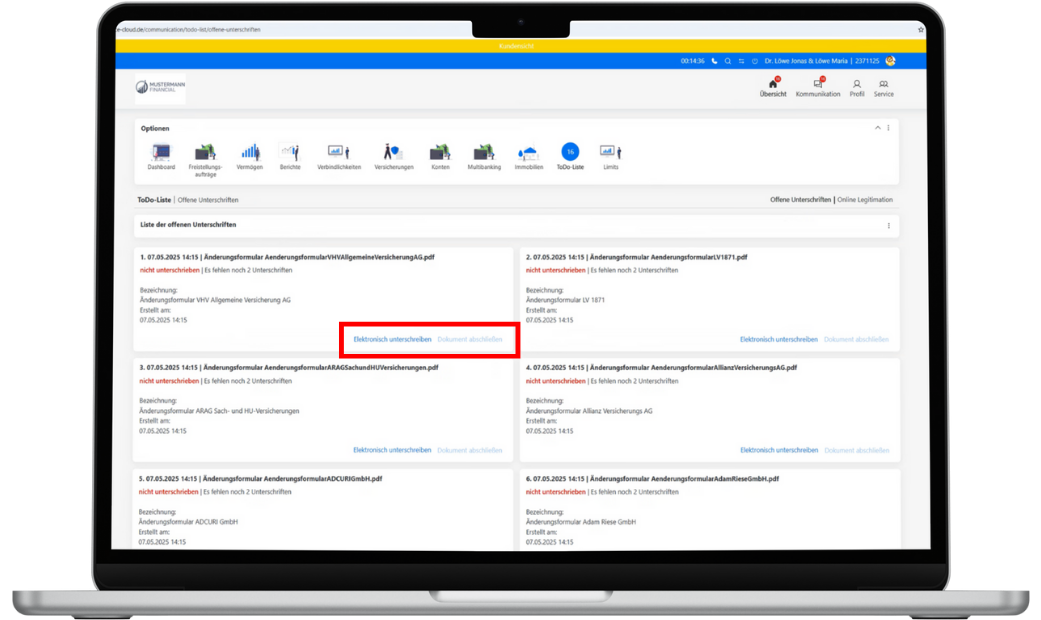
Task: Click the Limits icon
Action: 610,153
